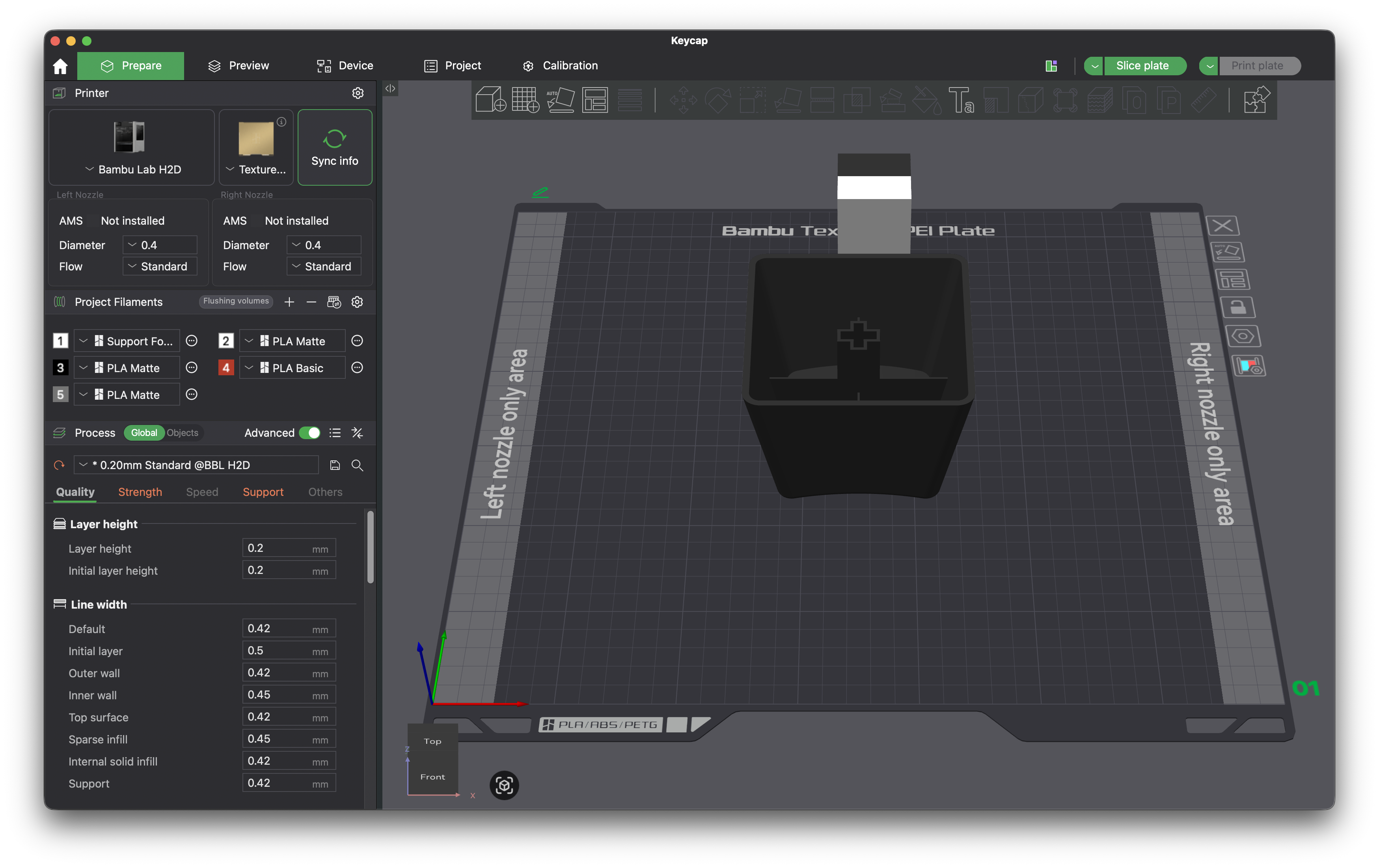The width and height of the screenshot is (1379, 868).
Task: Open bed plate type info icon
Action: click(282, 121)
